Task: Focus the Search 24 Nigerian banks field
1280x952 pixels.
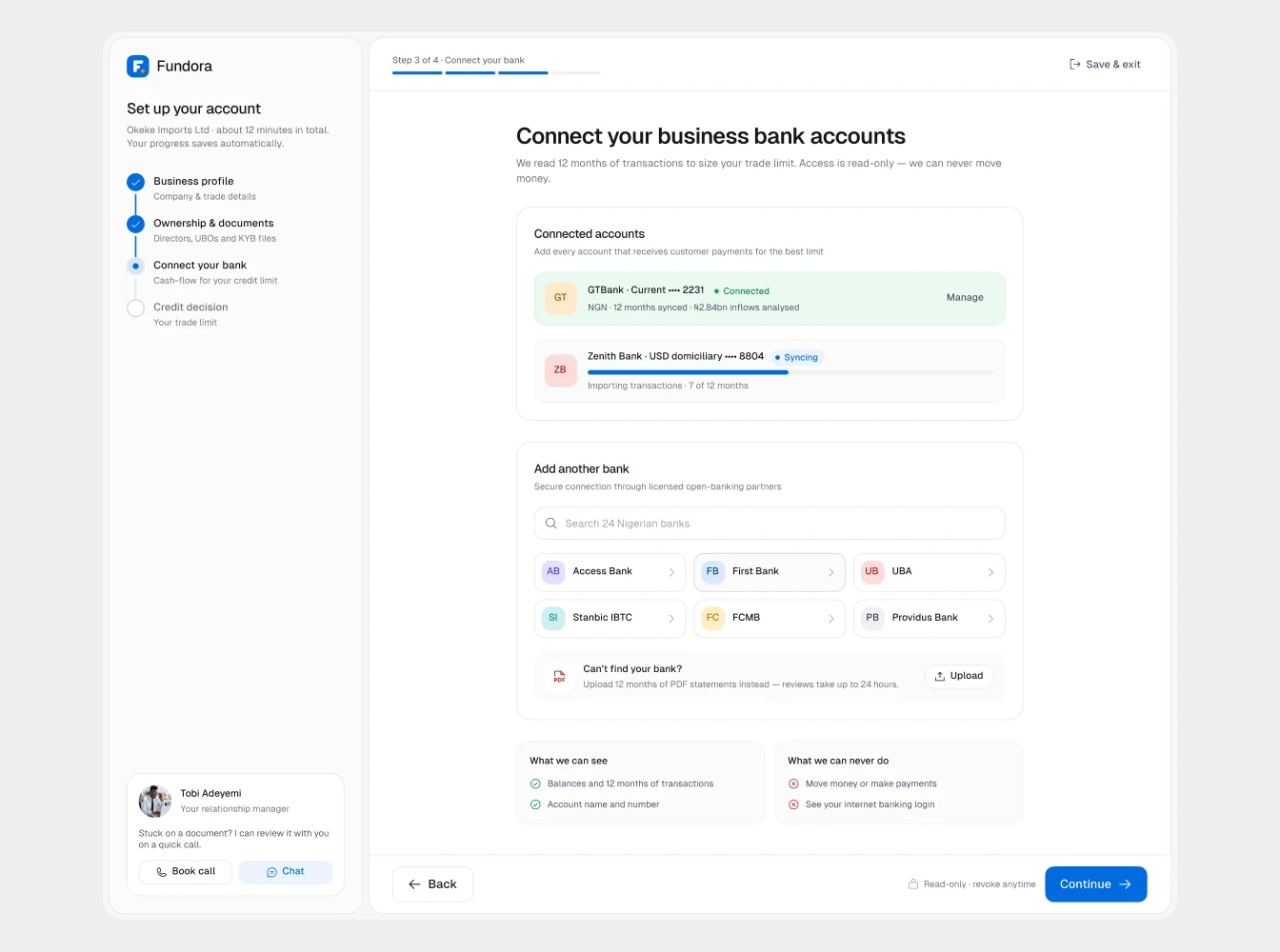Action: [770, 524]
